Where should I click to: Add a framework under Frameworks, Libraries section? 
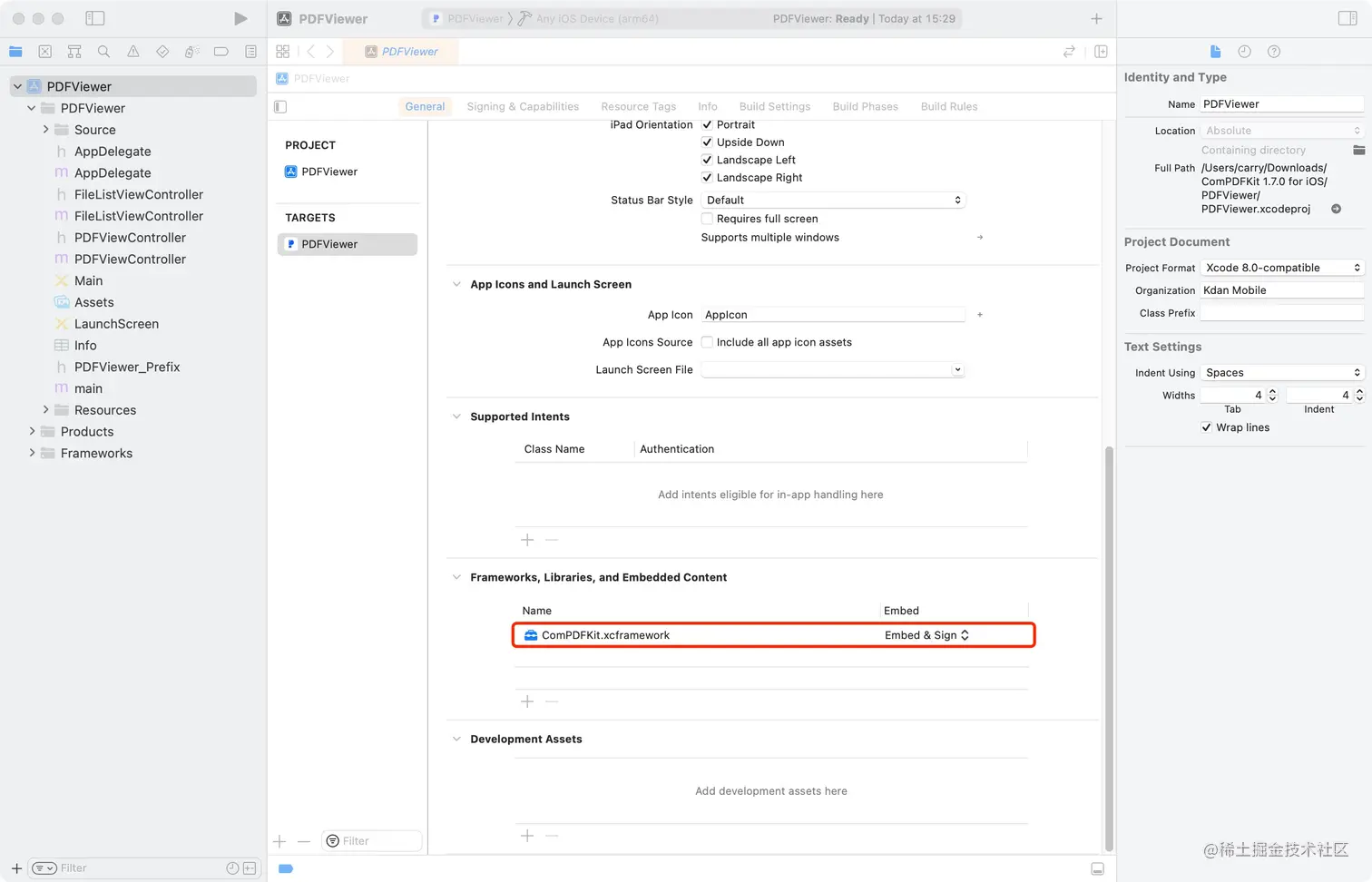(527, 701)
